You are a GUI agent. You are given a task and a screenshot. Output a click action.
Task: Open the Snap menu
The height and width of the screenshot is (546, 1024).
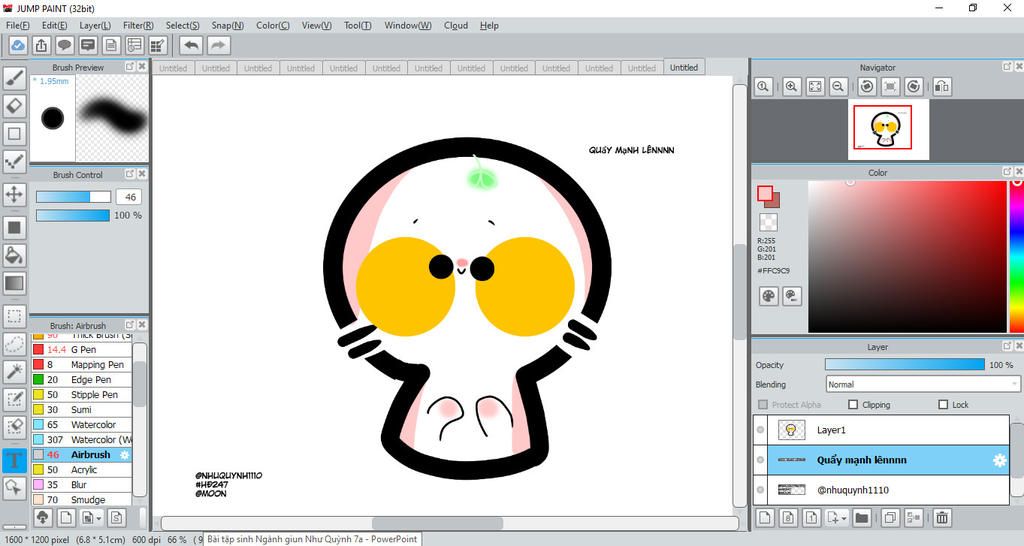click(227, 25)
